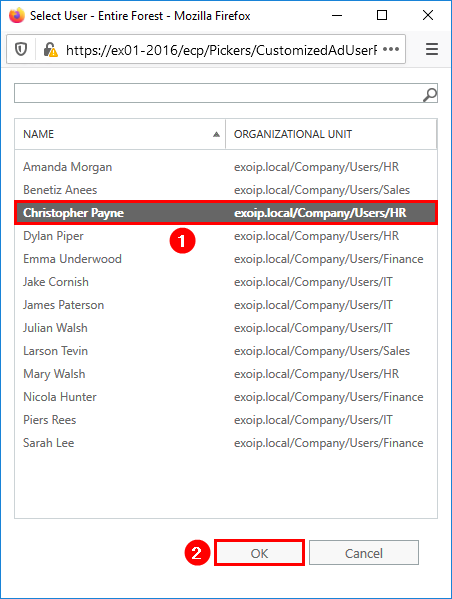Open the Firefox hamburger menu
This screenshot has width=452, height=599.
pos(432,49)
